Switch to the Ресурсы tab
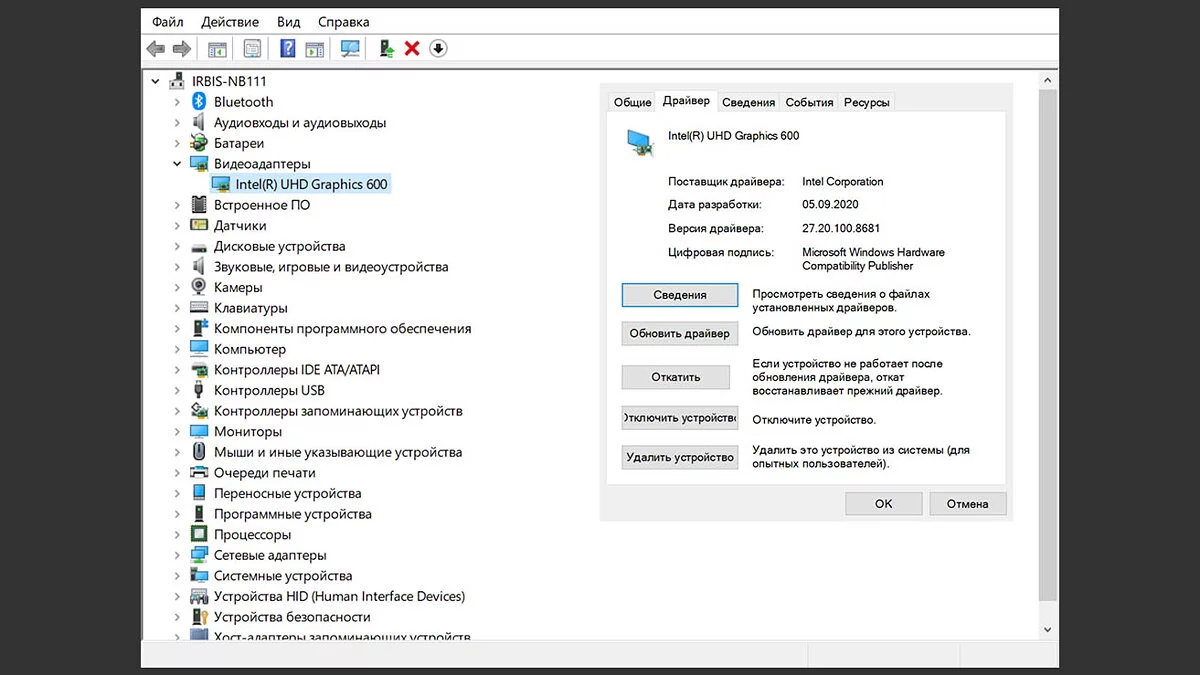This screenshot has height=675, width=1200. pyautogui.click(x=866, y=102)
